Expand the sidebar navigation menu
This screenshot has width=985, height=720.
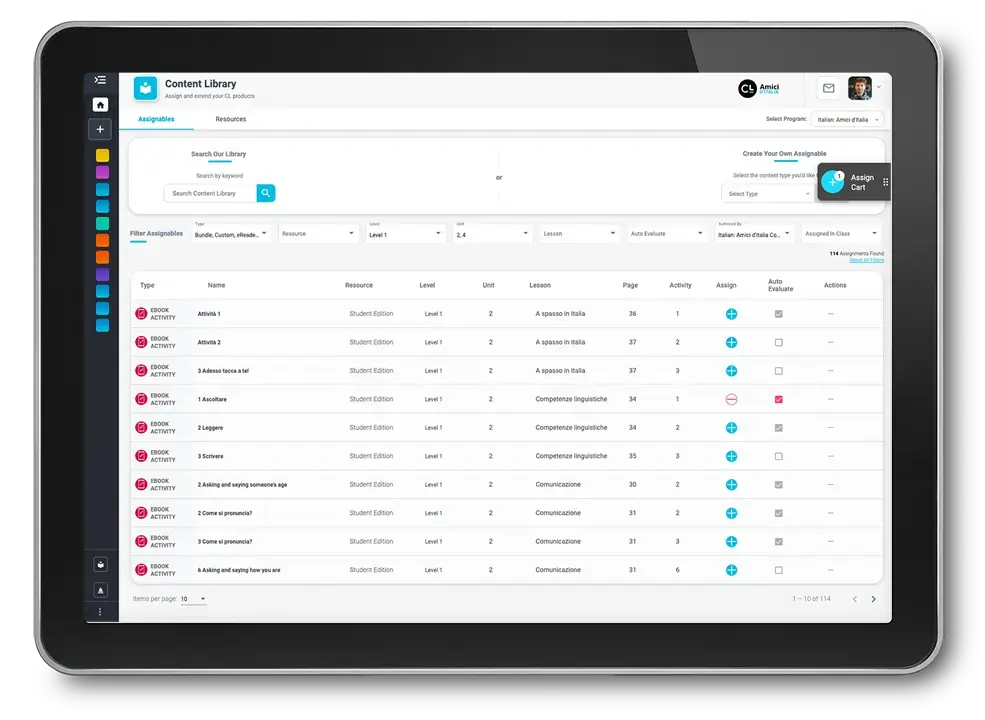click(100, 80)
